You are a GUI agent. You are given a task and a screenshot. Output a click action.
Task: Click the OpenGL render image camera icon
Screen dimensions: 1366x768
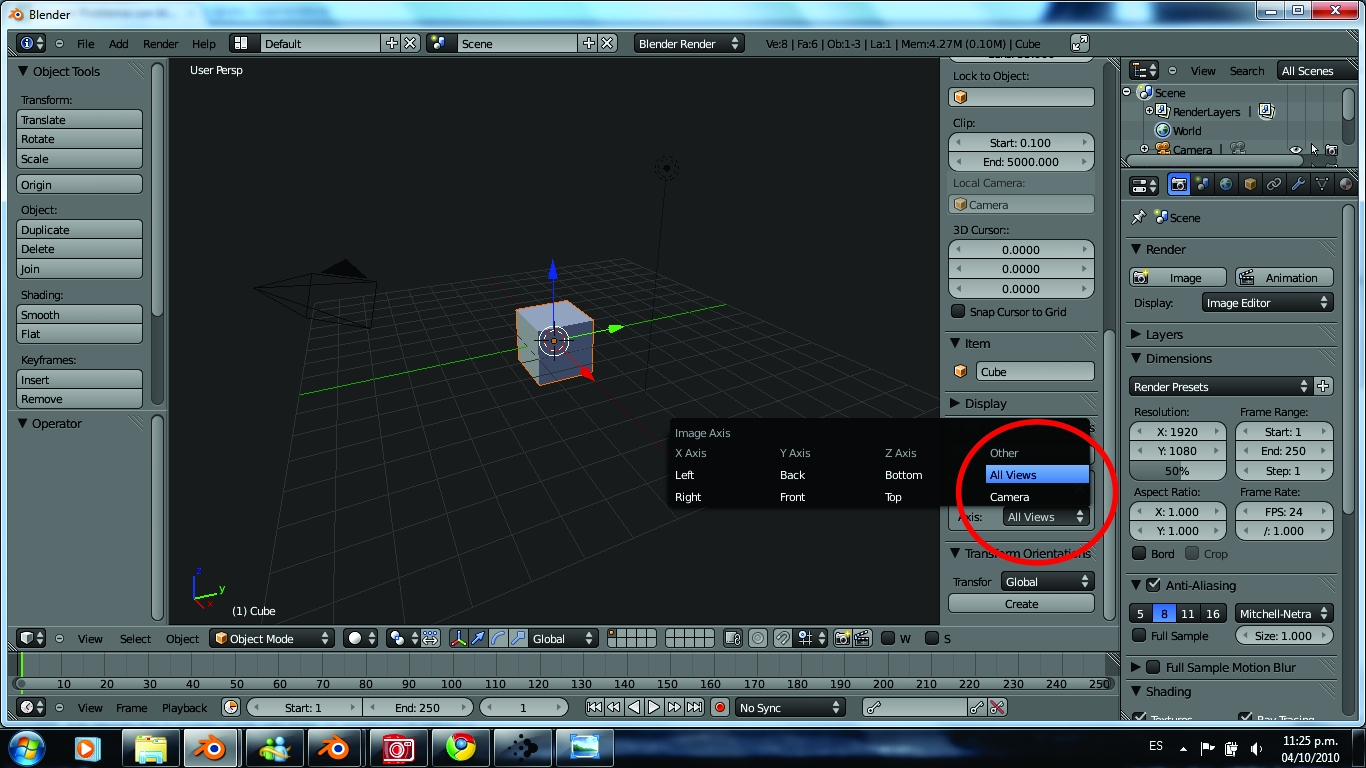tap(842, 638)
